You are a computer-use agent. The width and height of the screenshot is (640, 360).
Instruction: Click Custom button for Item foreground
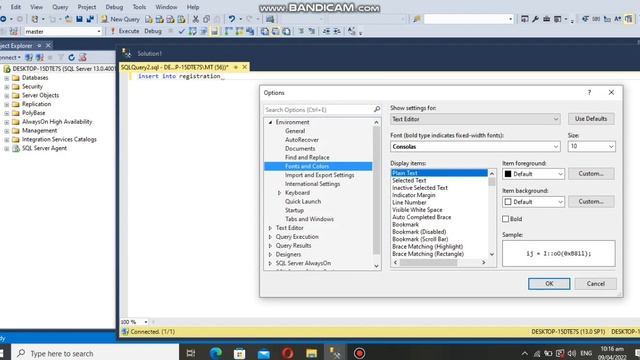pyautogui.click(x=591, y=174)
